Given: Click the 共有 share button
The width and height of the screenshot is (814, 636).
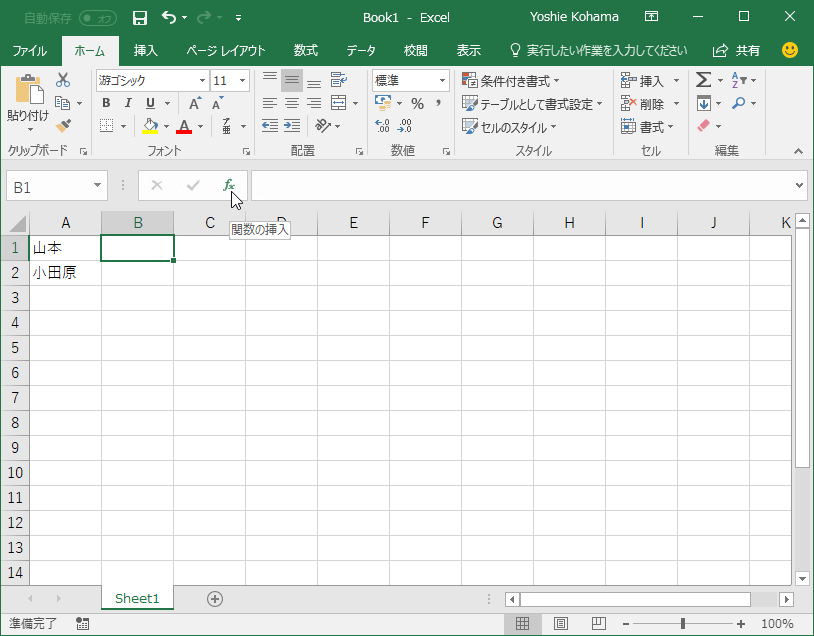Looking at the screenshot, I should click(737, 50).
